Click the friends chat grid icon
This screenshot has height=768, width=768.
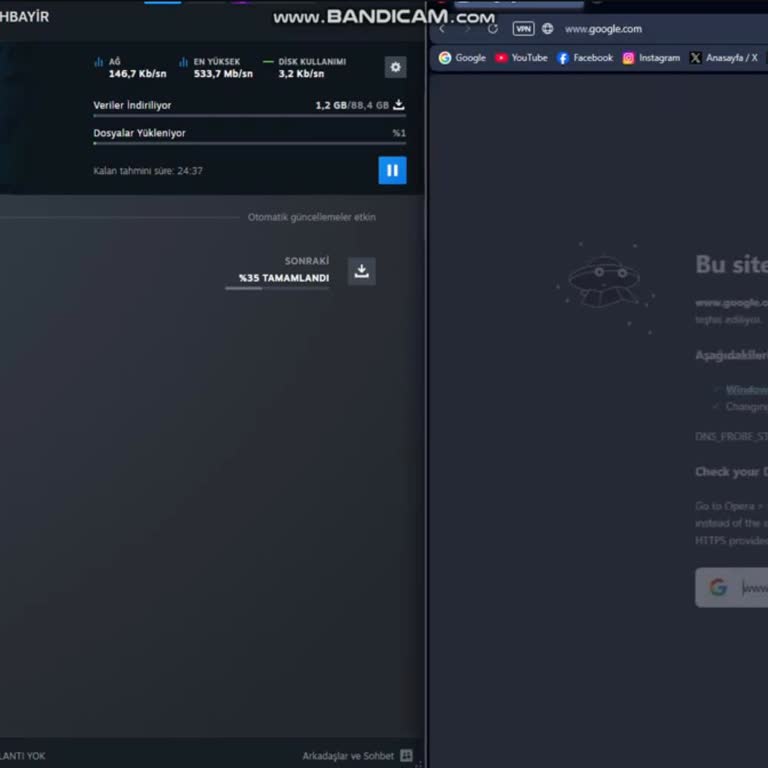tap(406, 755)
